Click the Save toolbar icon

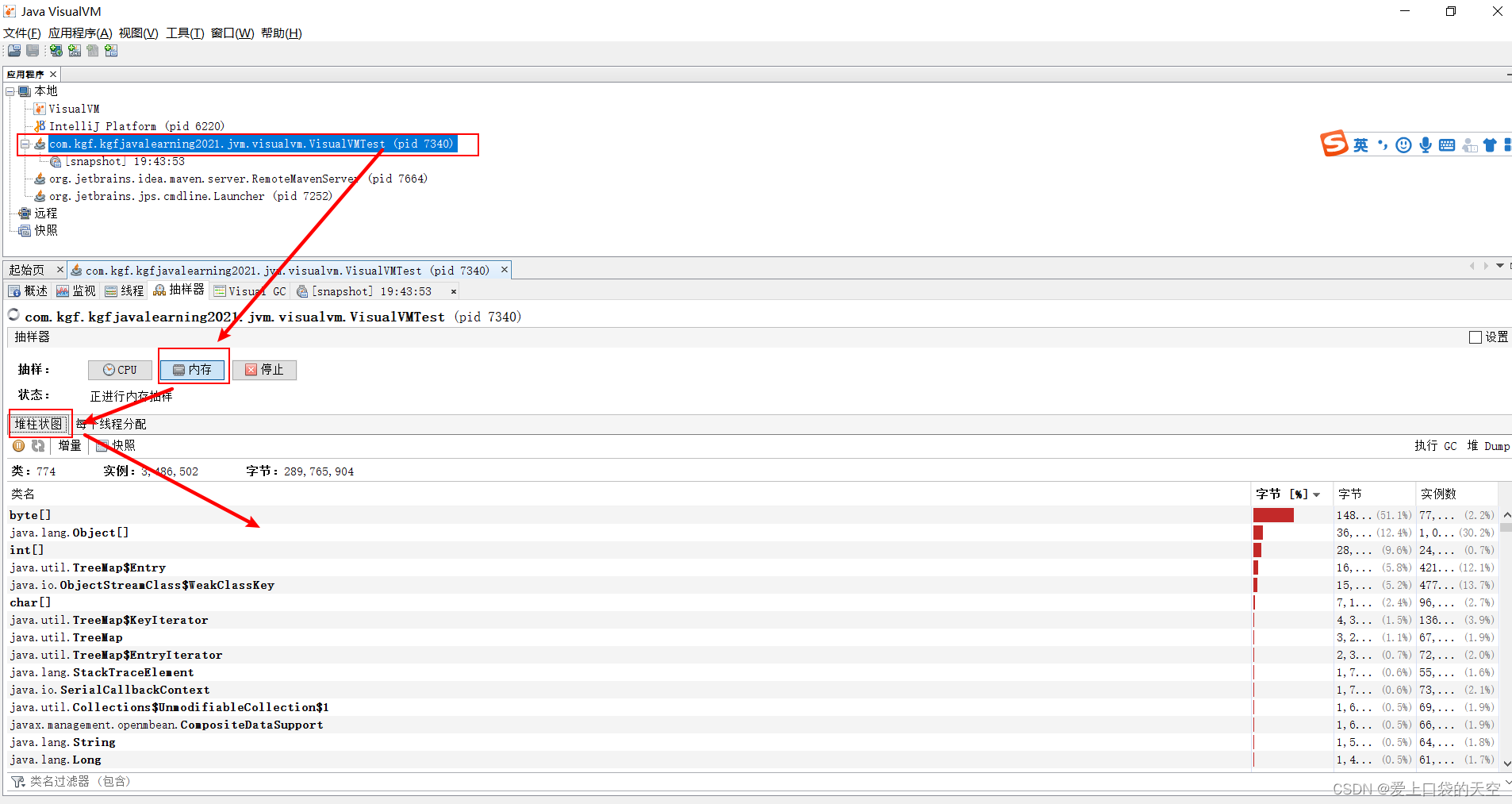coord(33,51)
